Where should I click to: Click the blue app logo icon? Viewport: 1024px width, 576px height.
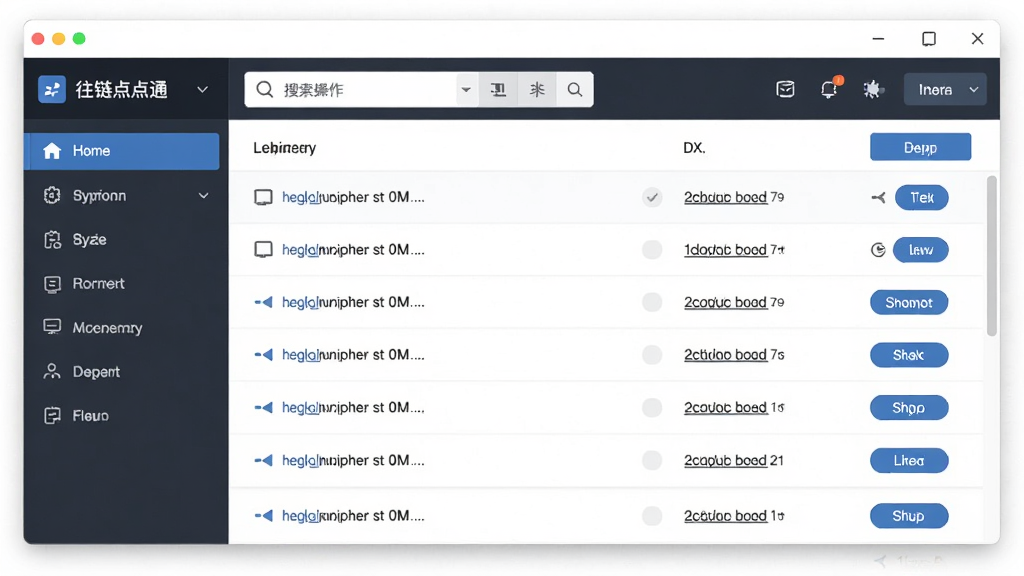coord(52,89)
